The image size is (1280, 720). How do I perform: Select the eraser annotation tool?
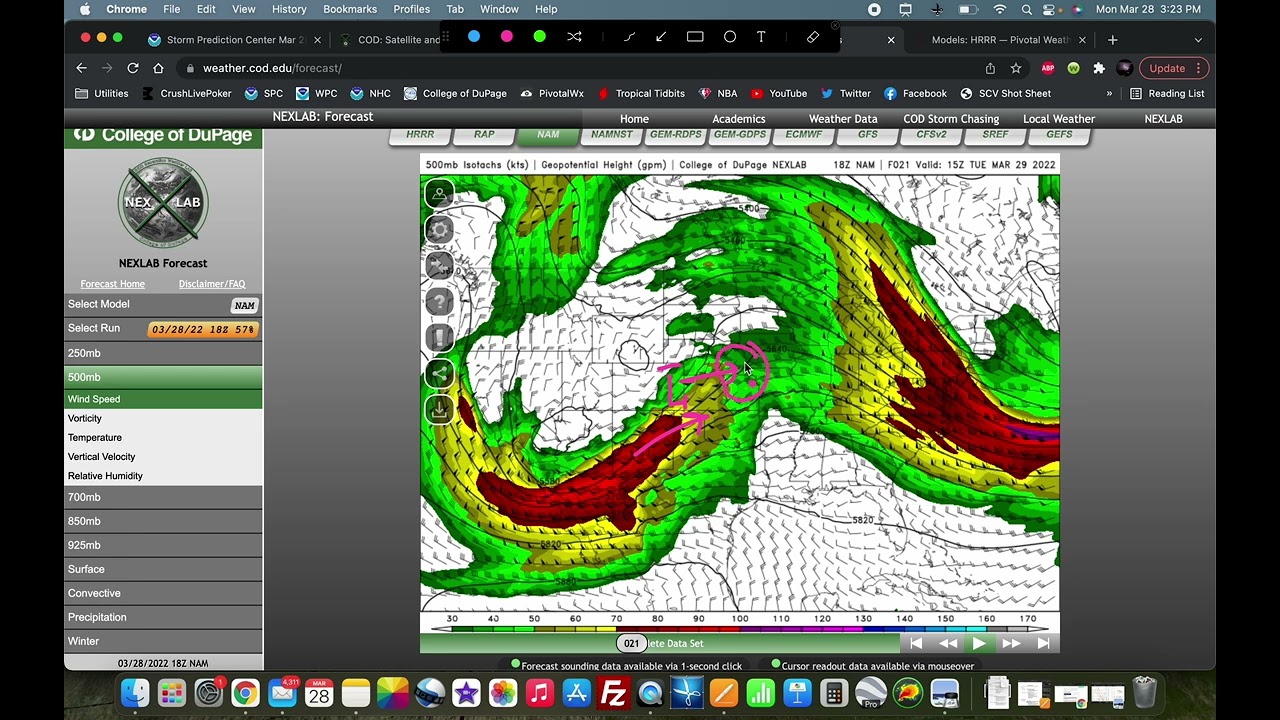[x=813, y=37]
